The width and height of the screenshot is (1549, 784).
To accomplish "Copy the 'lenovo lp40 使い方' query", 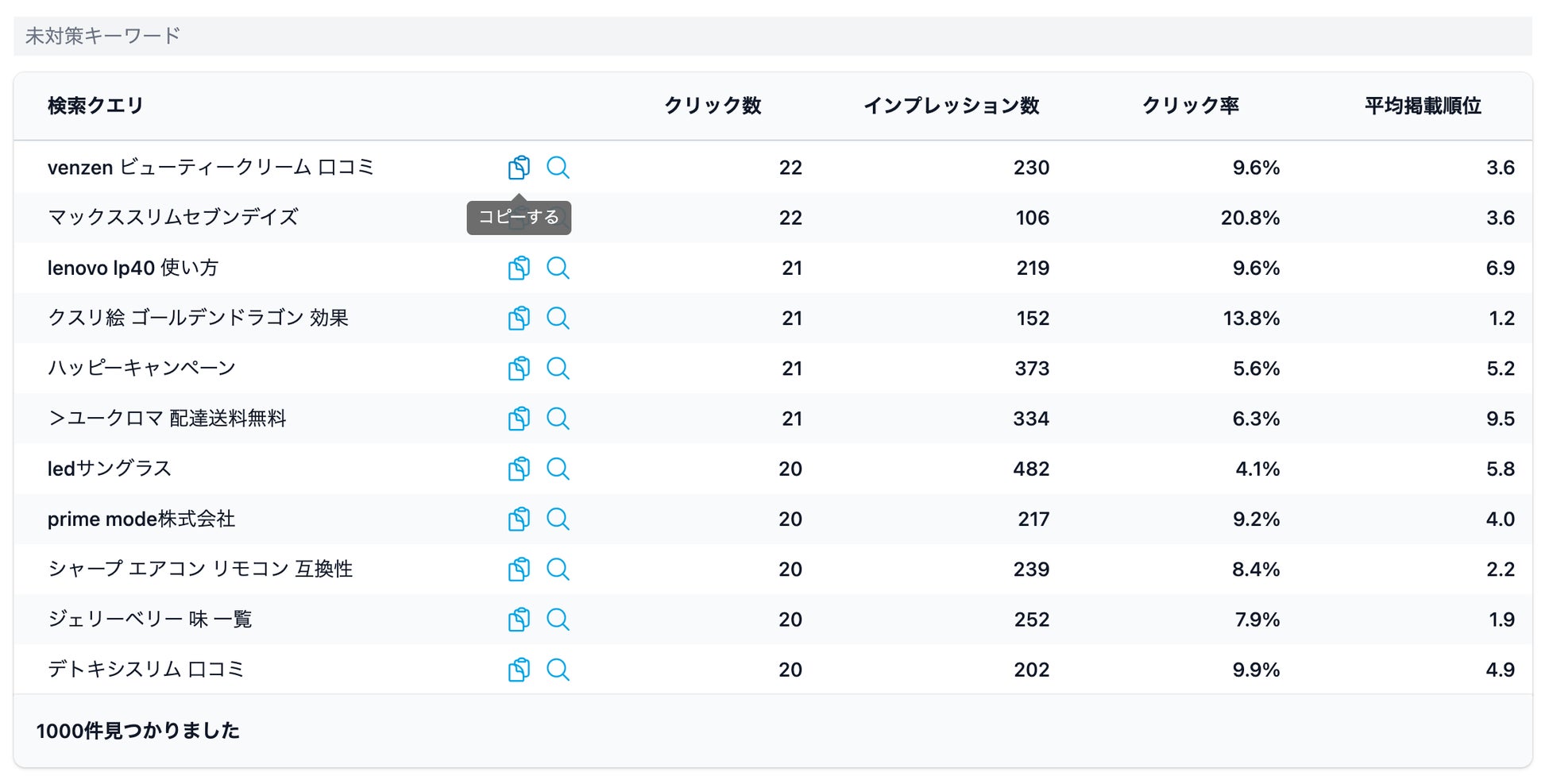I will click(519, 268).
